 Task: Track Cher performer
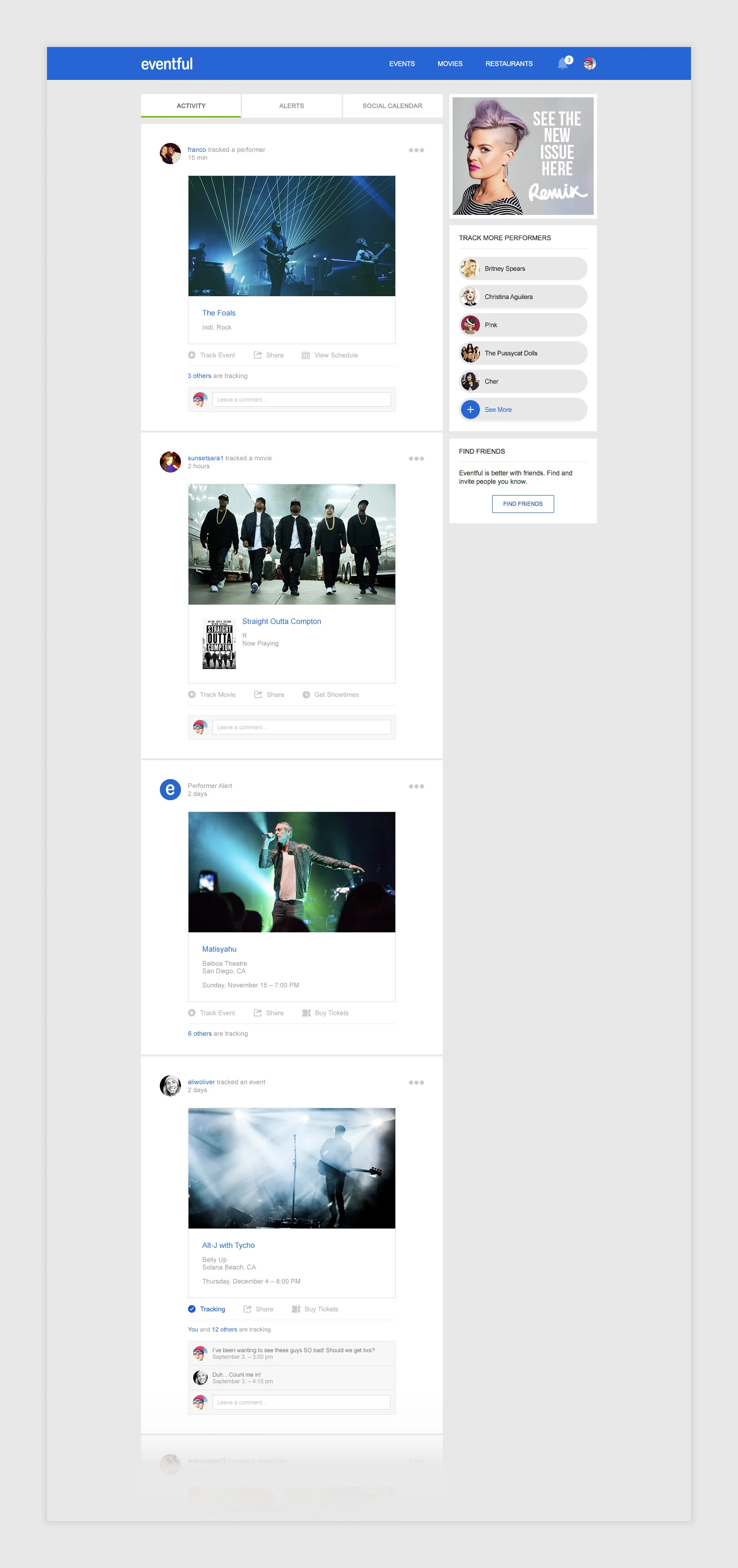(523, 382)
